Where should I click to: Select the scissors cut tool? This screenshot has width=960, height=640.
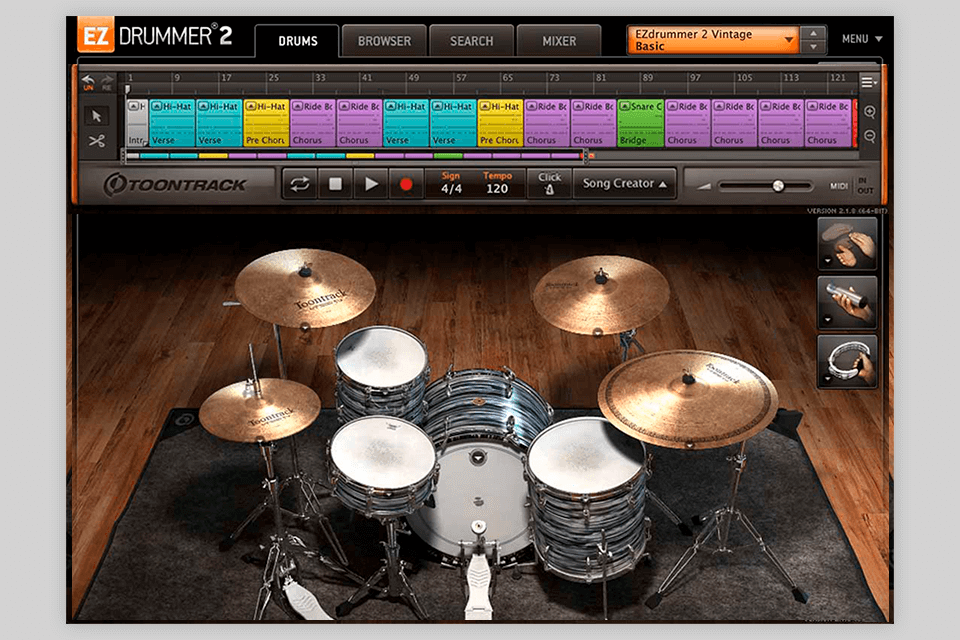point(97,141)
